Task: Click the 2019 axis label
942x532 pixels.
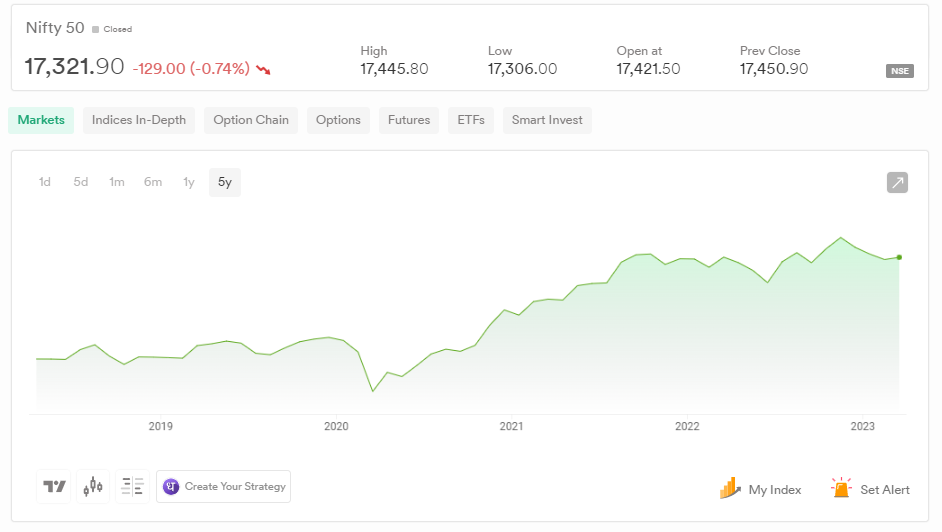Action: click(160, 426)
